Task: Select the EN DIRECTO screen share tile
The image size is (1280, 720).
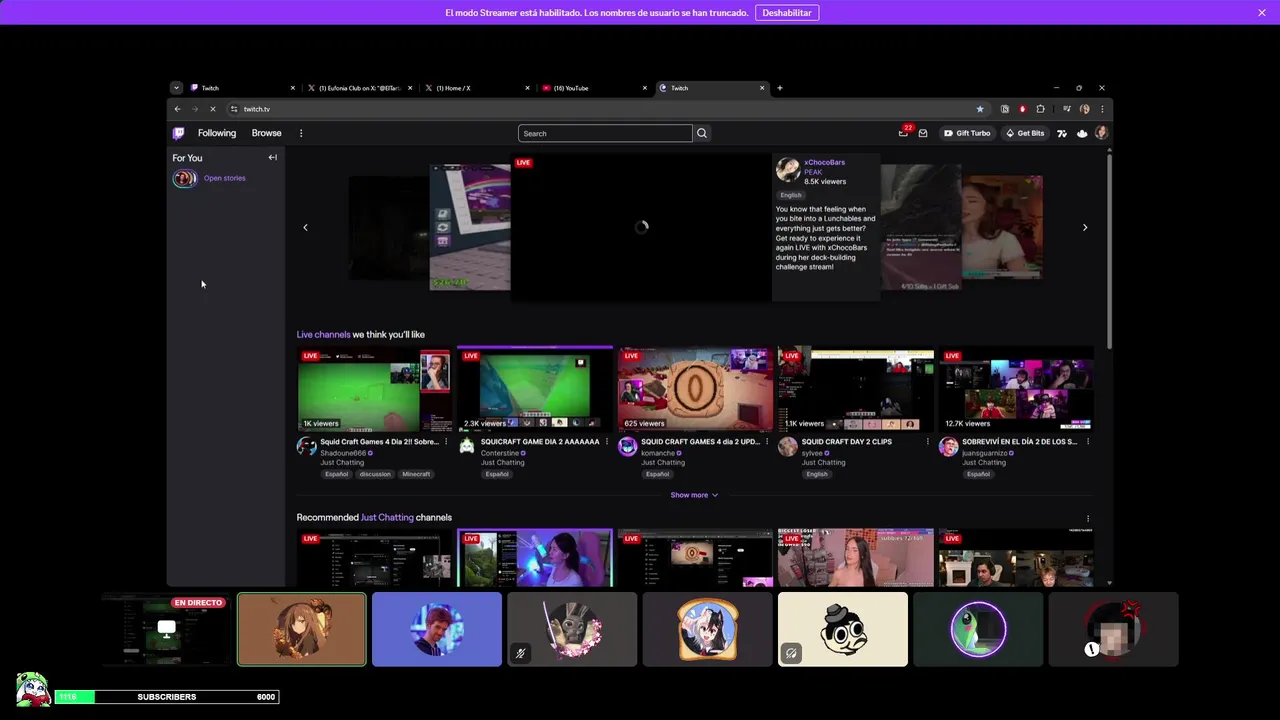Action: (166, 629)
